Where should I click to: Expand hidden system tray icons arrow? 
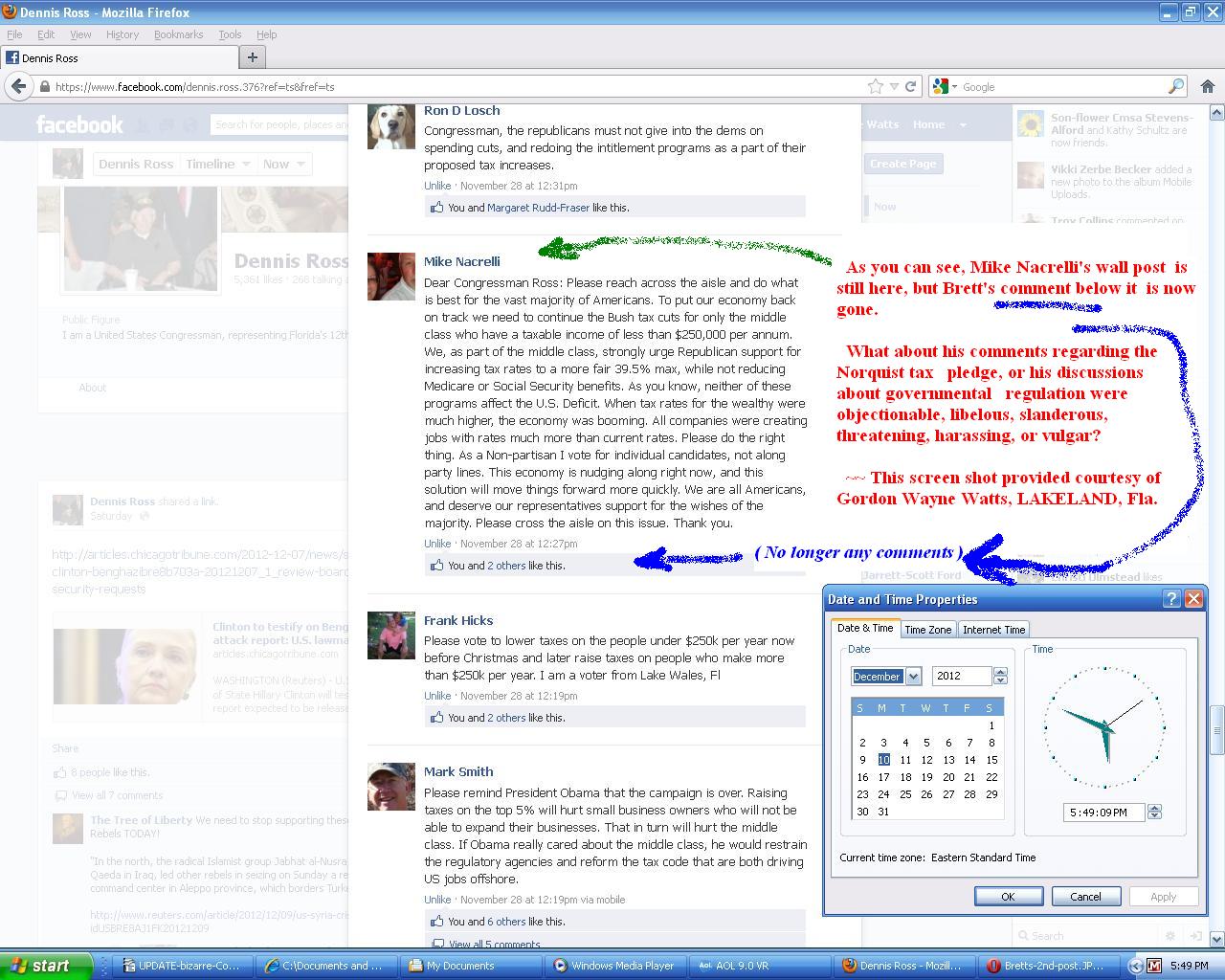[x=1135, y=966]
